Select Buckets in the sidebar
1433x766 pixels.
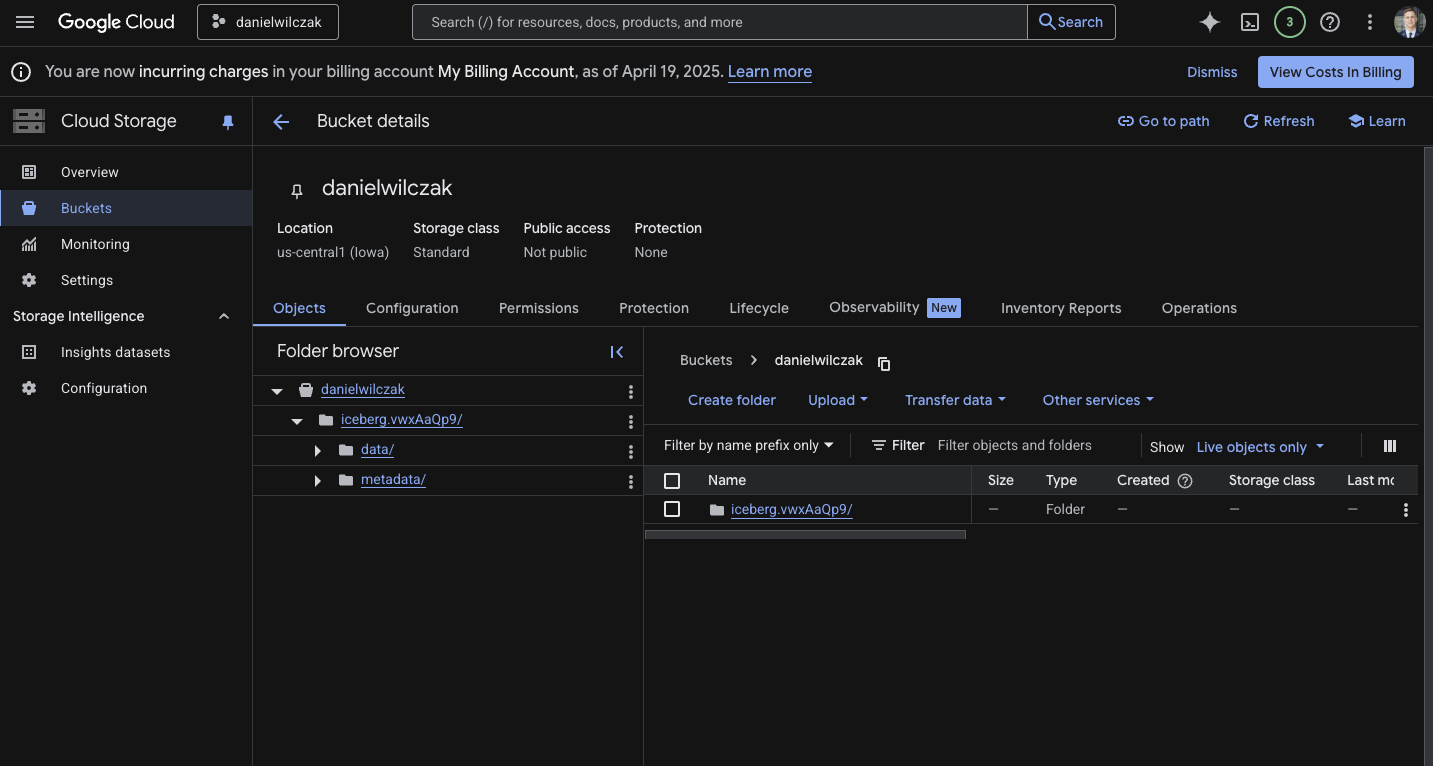[126, 208]
